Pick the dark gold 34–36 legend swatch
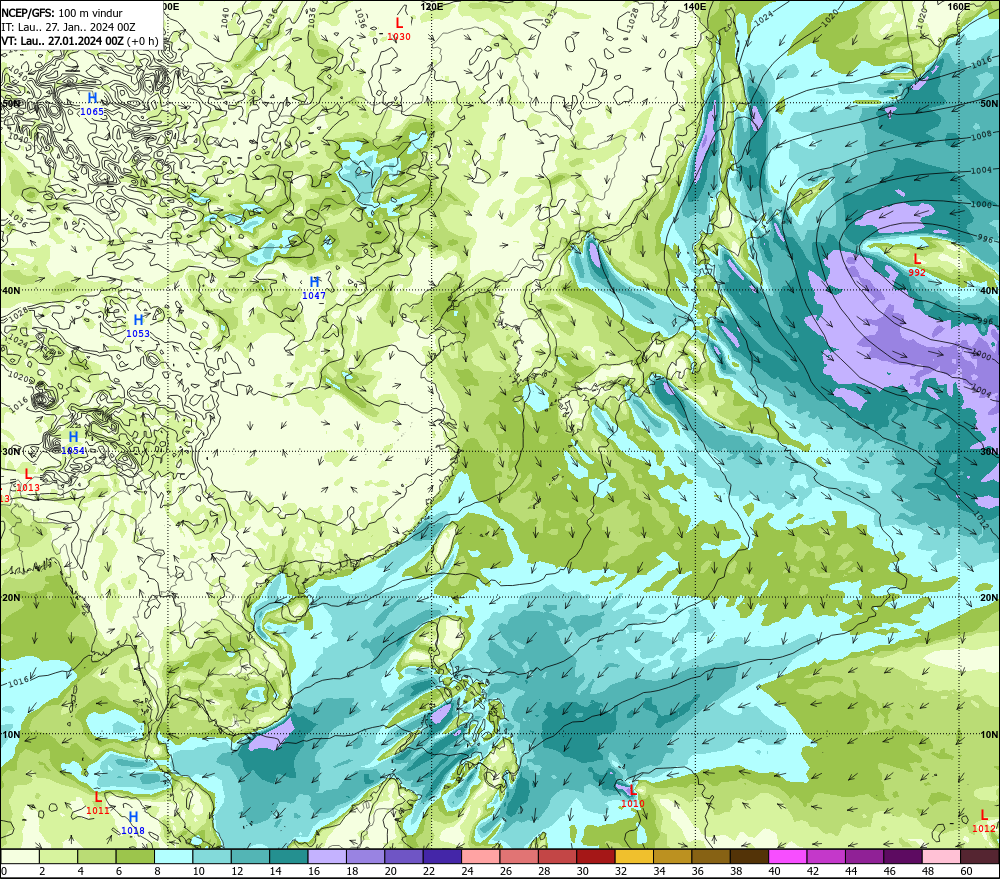This screenshot has height=879, width=1000. tap(672, 857)
